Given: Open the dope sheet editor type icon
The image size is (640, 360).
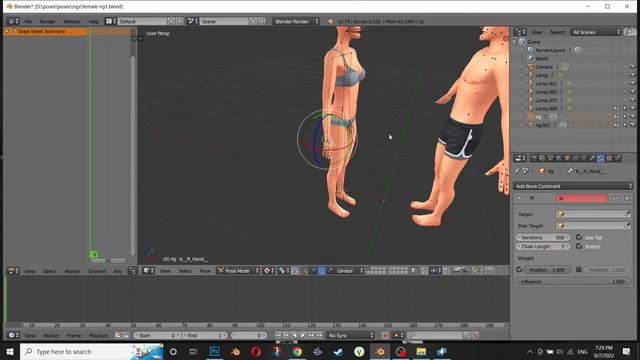Looking at the screenshot, I should coord(13,271).
